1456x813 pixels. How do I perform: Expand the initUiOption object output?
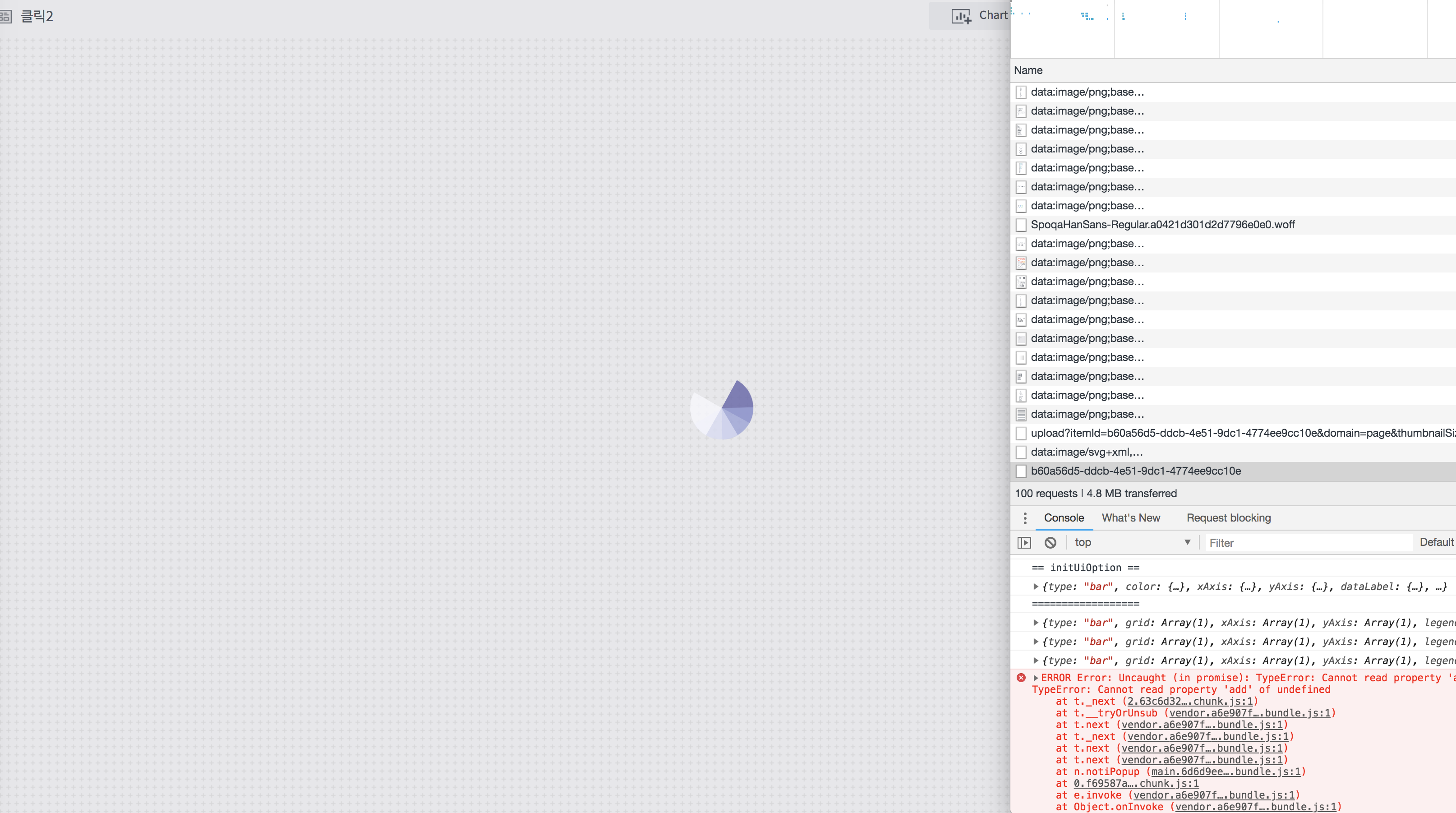point(1036,586)
